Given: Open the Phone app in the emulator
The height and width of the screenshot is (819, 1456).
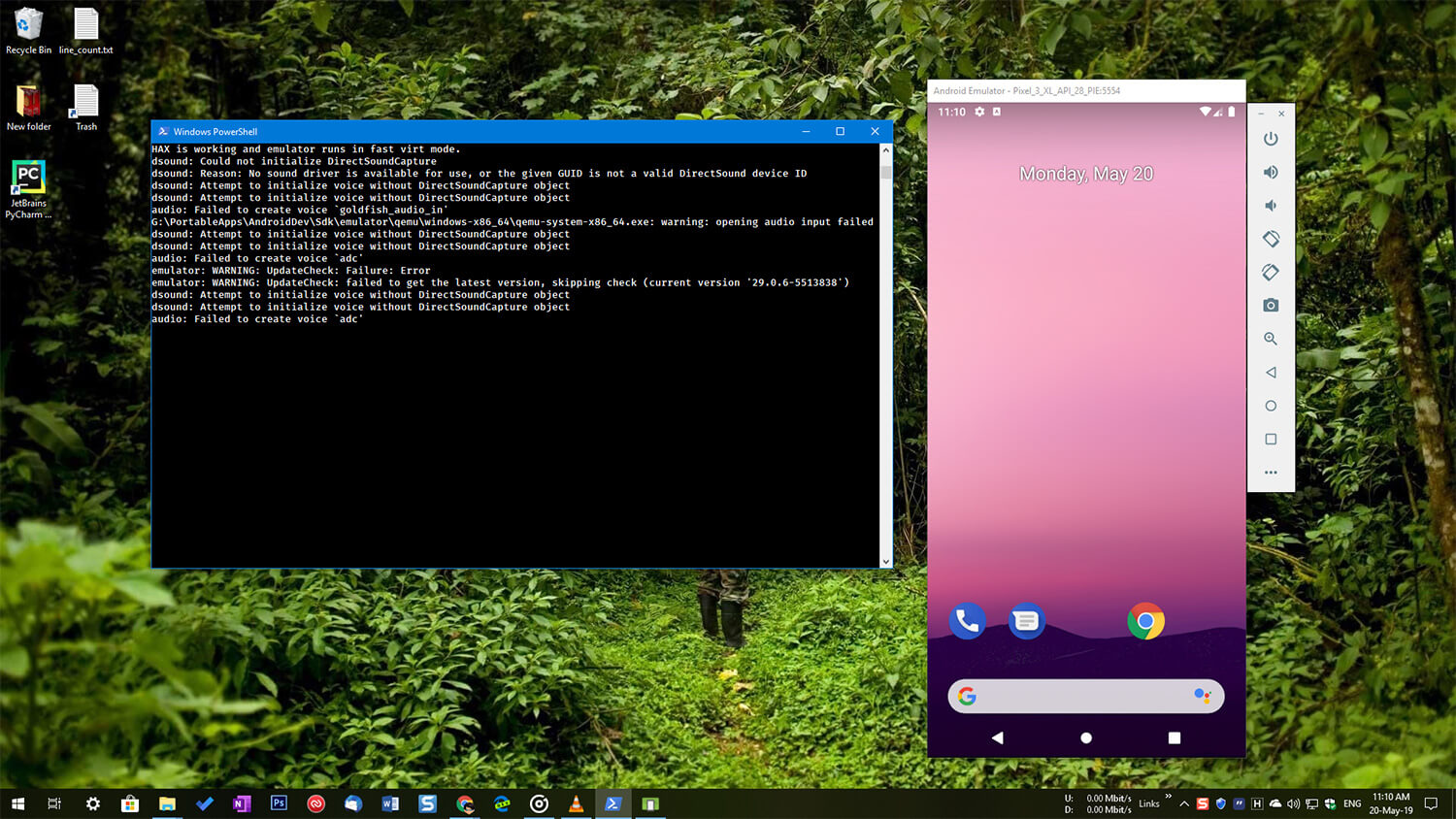Looking at the screenshot, I should point(967,621).
